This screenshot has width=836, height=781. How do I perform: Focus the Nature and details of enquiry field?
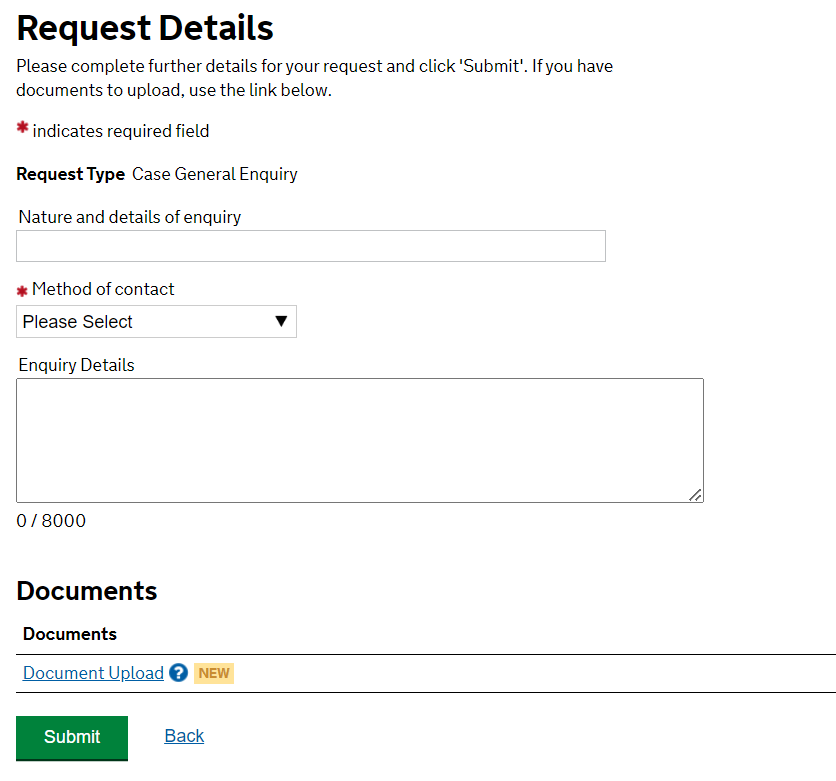point(310,246)
